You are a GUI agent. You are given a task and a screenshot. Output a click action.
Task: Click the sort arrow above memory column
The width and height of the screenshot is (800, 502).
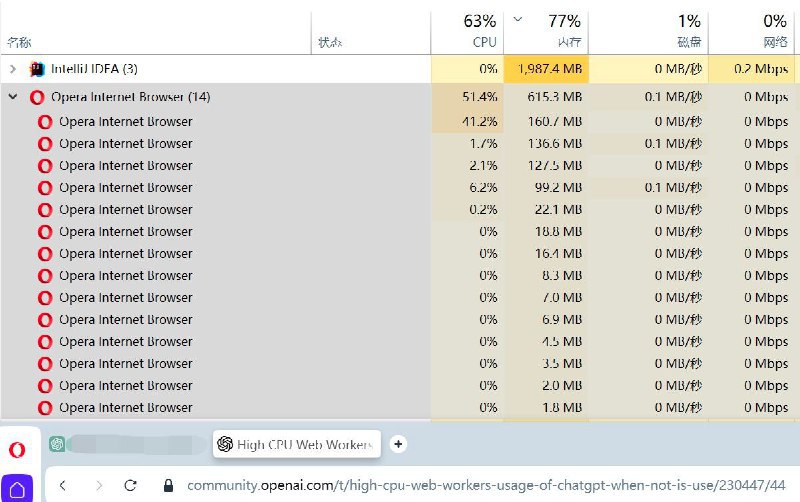coord(517,19)
